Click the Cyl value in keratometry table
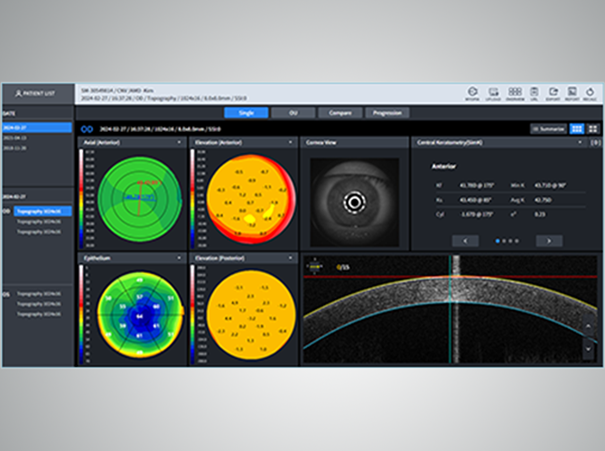Image resolution: width=605 pixels, height=451 pixels. click(x=477, y=214)
